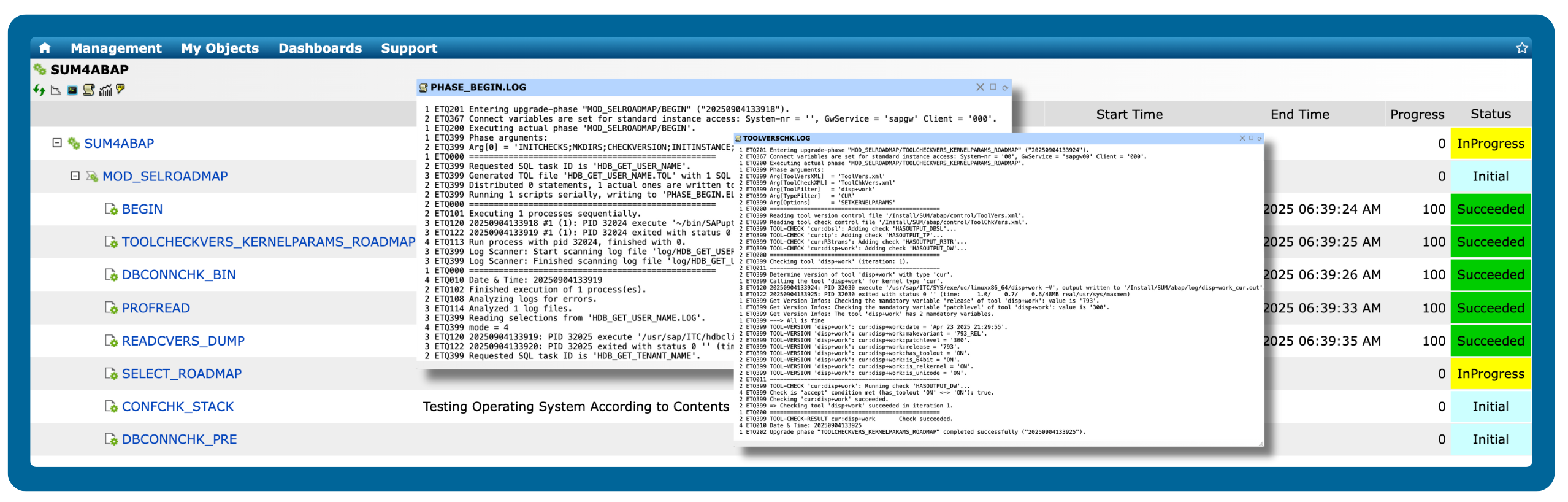
Task: Click the yellow comment note toolbar icon
Action: [x=121, y=90]
